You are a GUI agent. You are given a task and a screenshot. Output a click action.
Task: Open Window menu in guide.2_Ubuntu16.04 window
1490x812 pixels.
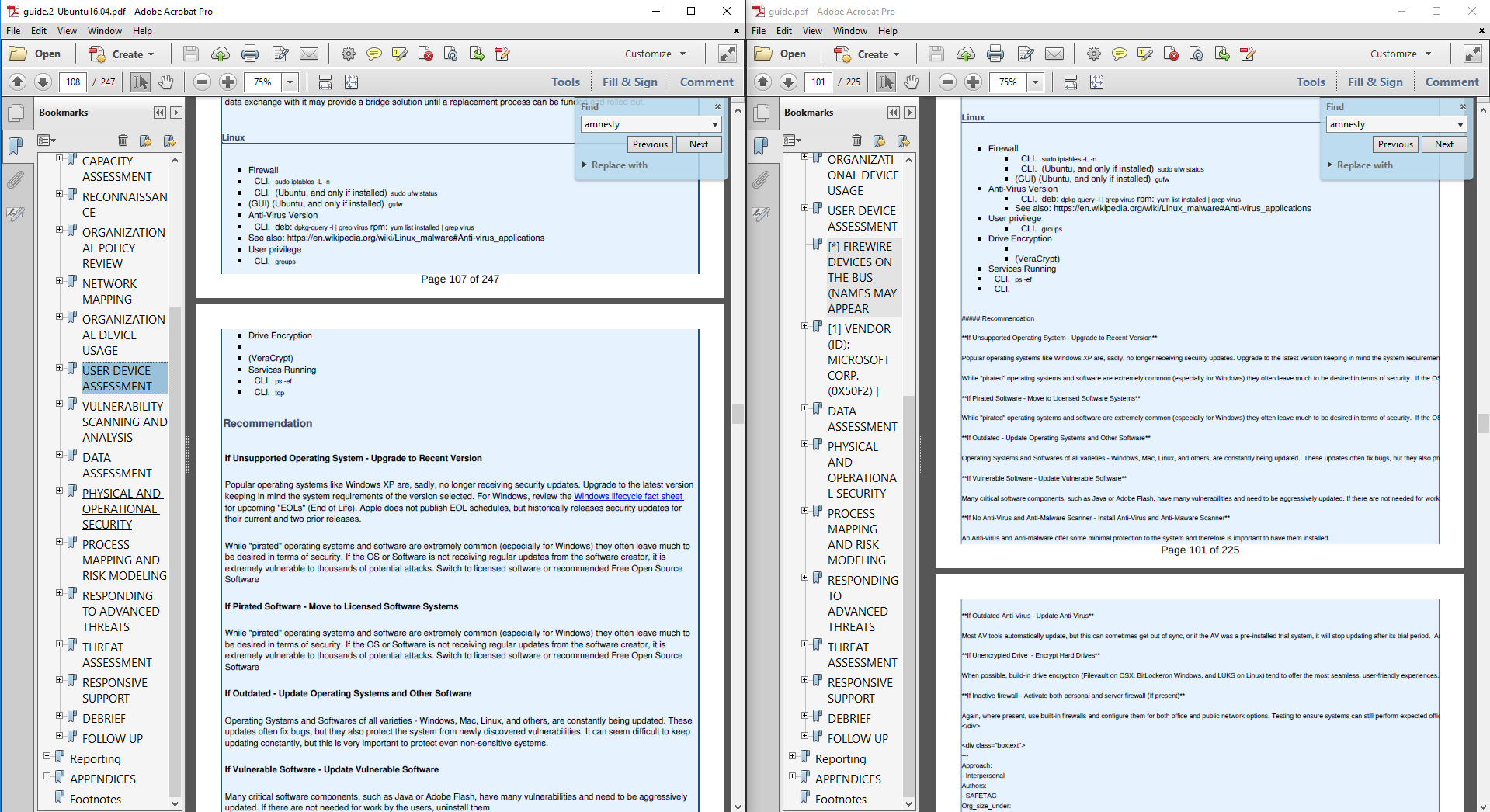(105, 31)
